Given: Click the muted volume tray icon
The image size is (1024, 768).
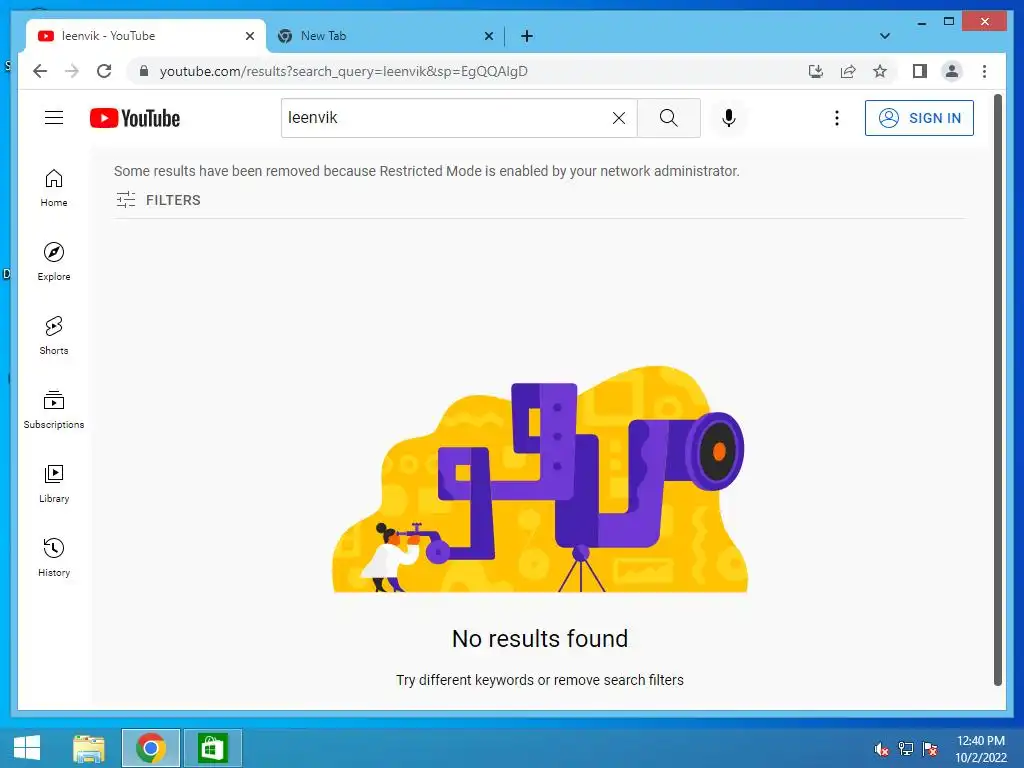Looking at the screenshot, I should coord(881,749).
